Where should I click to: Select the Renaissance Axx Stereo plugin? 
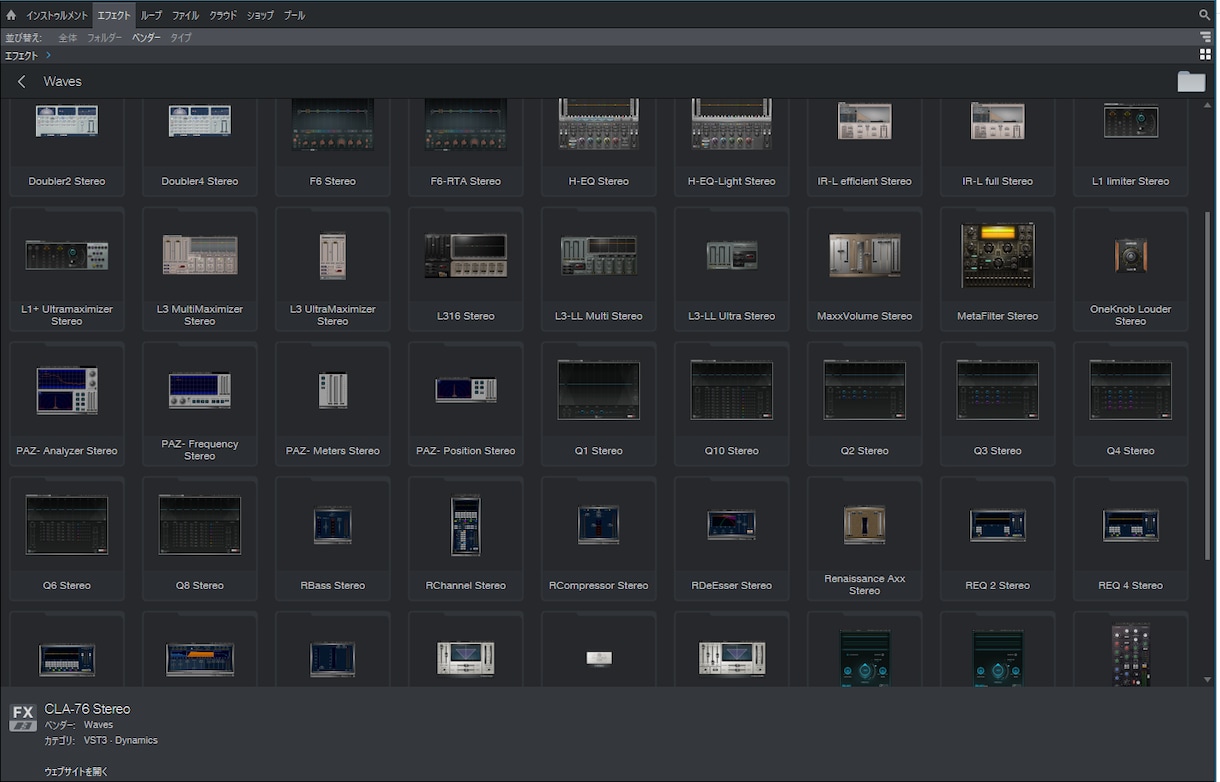[x=864, y=538]
